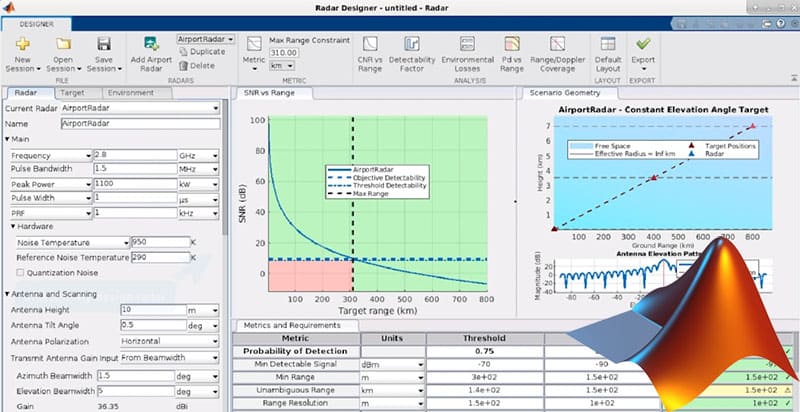The width and height of the screenshot is (800, 412).
Task: Click the Metric column header
Action: coord(296,338)
